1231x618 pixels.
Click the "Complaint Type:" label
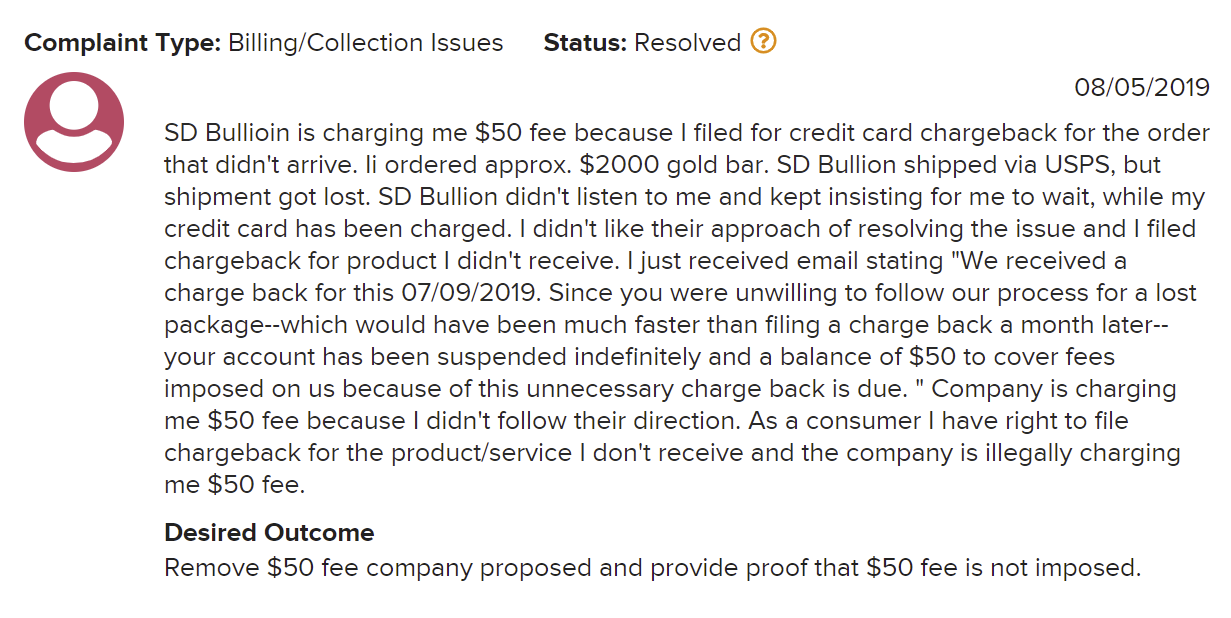pos(121,43)
